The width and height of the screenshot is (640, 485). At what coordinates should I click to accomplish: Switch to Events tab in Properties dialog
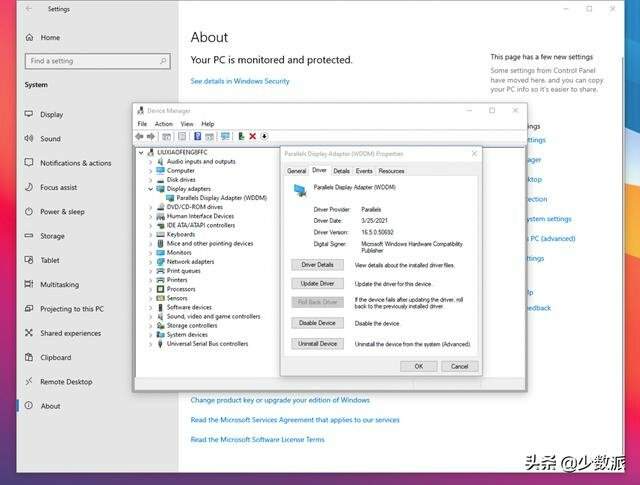click(x=364, y=171)
